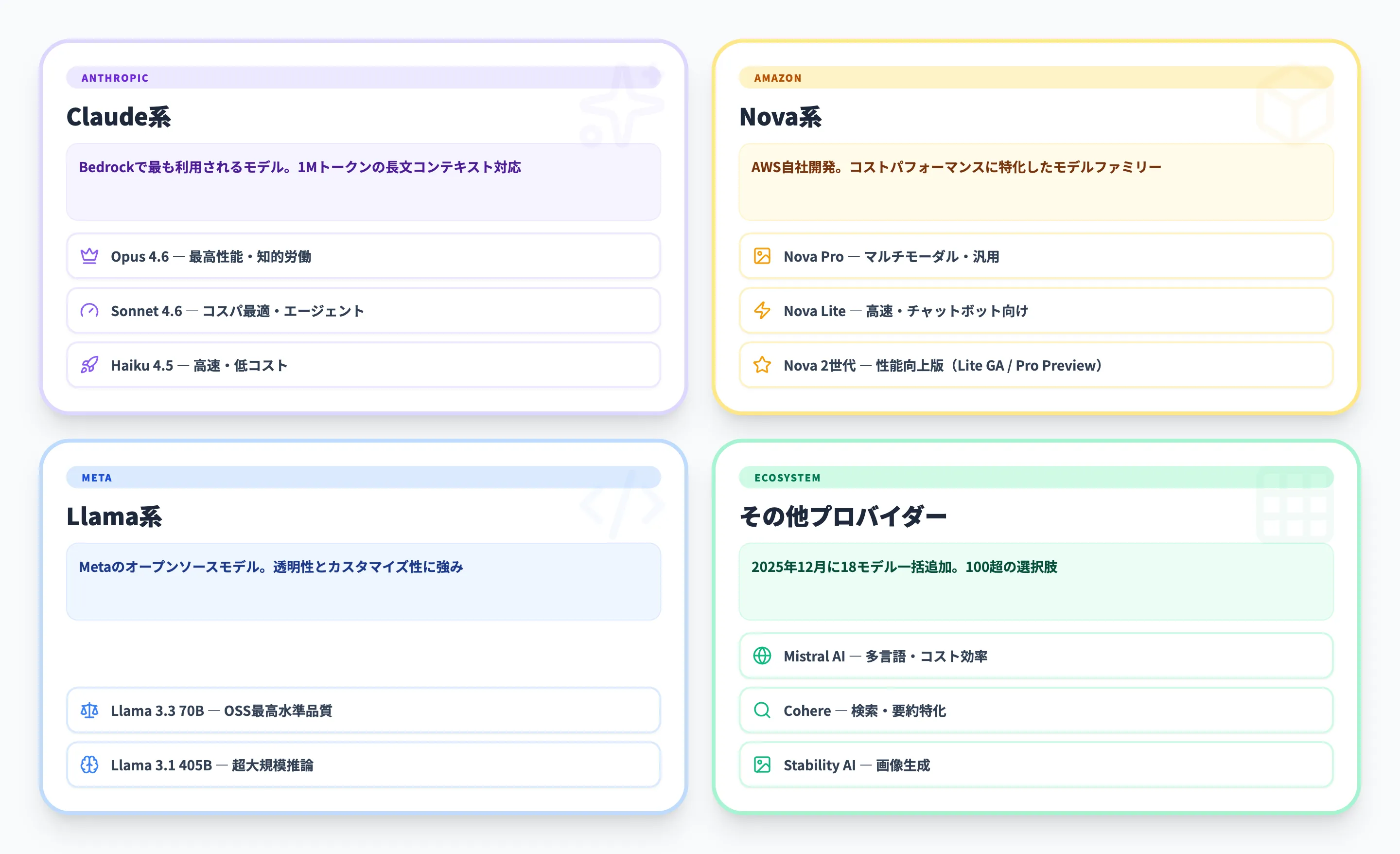This screenshot has height=854, width=1400.
Task: Select the Stability AI — 画像生成 text
Action: (857, 765)
